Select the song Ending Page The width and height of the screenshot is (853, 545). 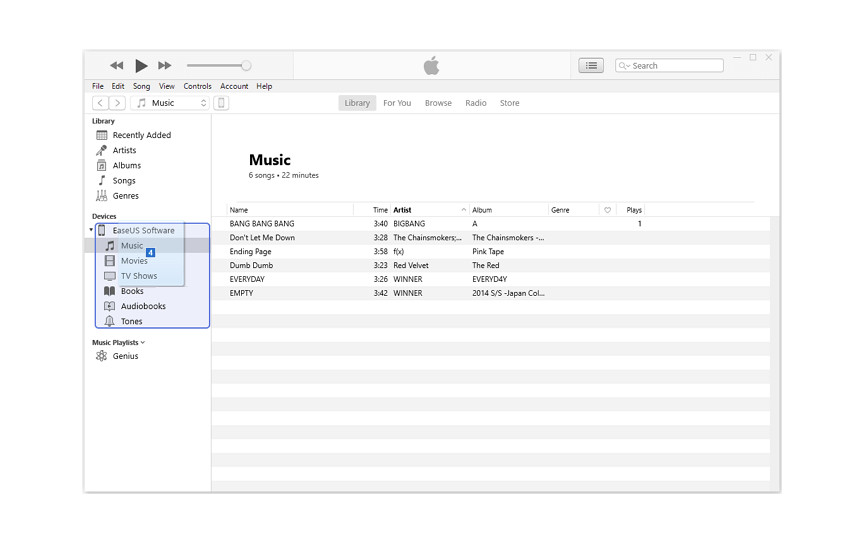pos(250,251)
